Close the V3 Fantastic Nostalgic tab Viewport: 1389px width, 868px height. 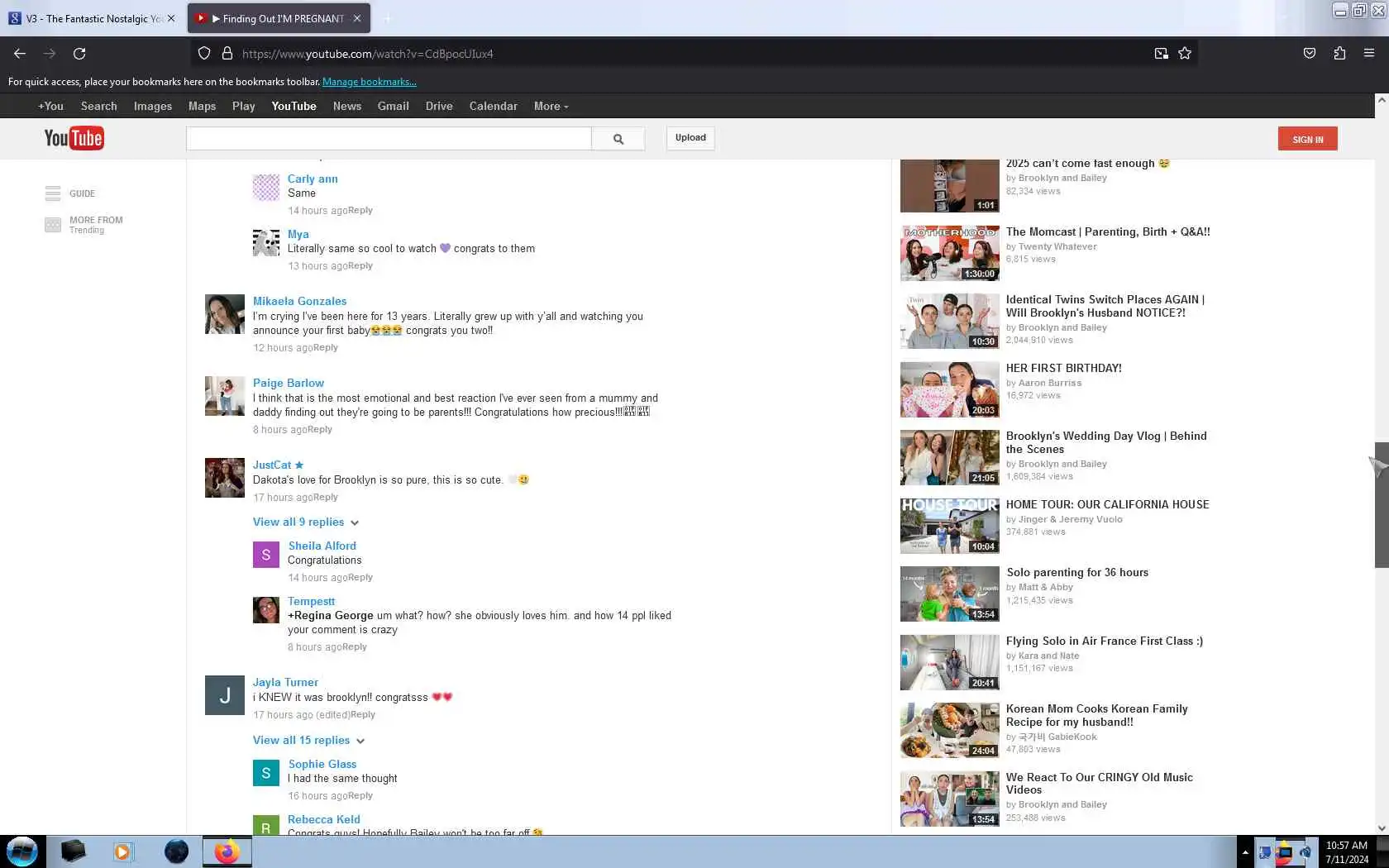171,18
